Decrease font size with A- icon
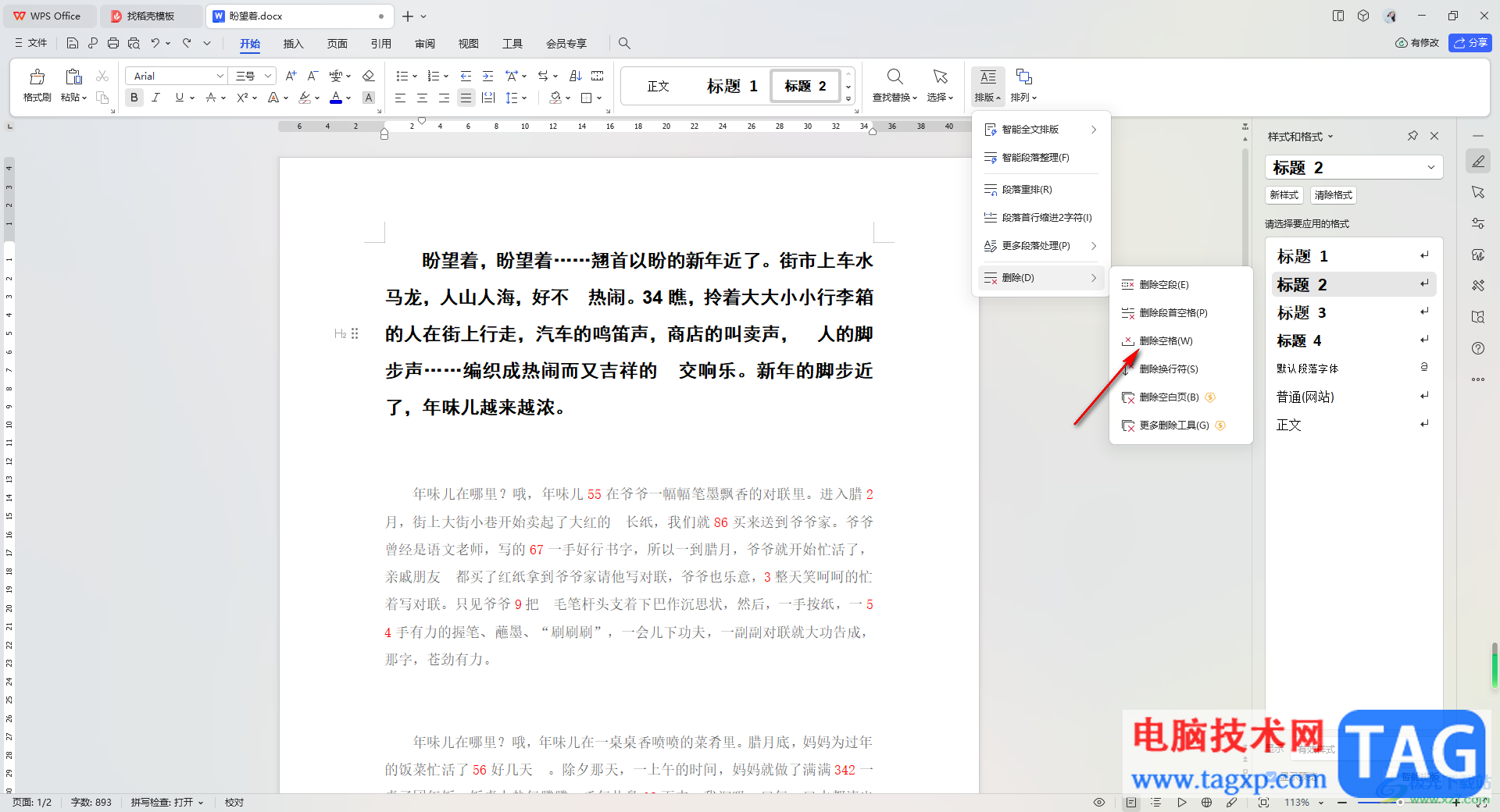 coord(312,76)
